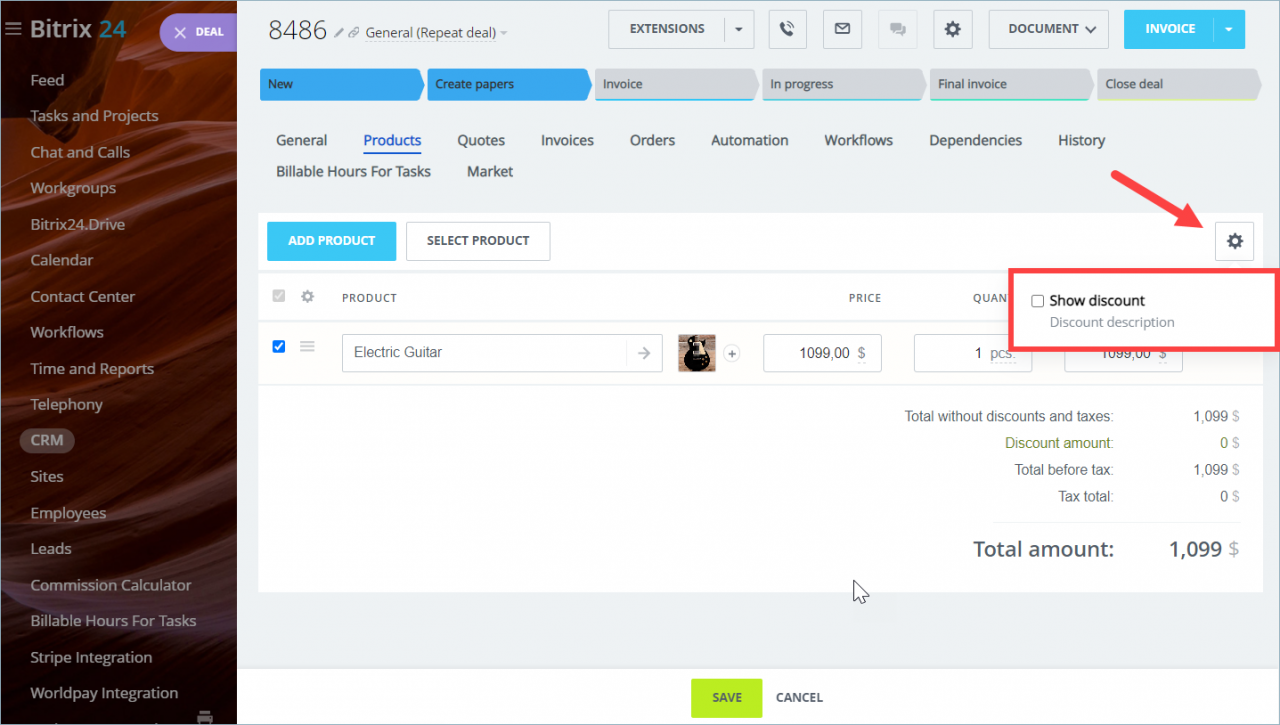Image resolution: width=1280 pixels, height=725 pixels.
Task: Open Billable Hours For Tasks tab
Action: 353,171
